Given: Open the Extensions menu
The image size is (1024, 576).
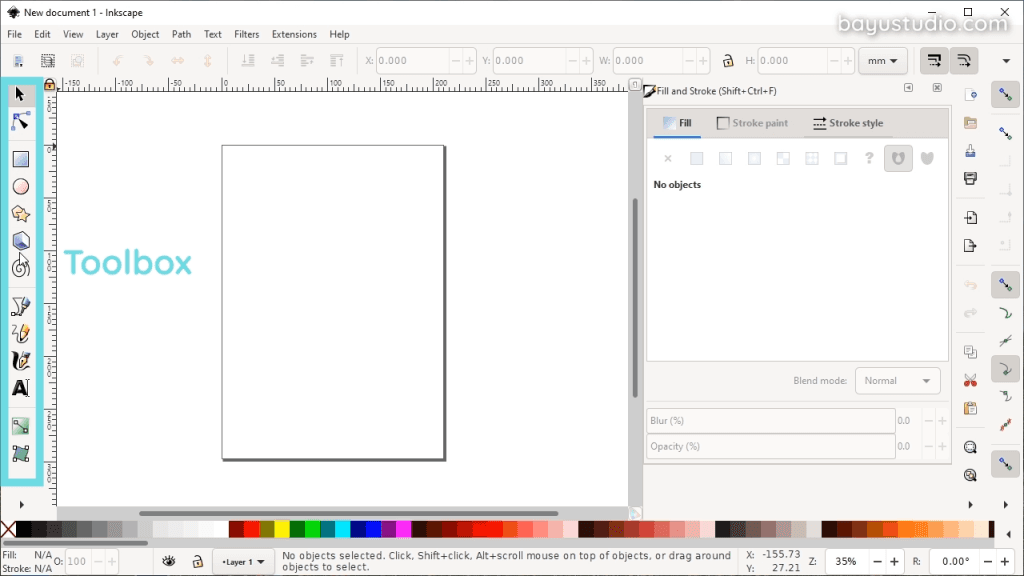Looking at the screenshot, I should coord(294,34).
